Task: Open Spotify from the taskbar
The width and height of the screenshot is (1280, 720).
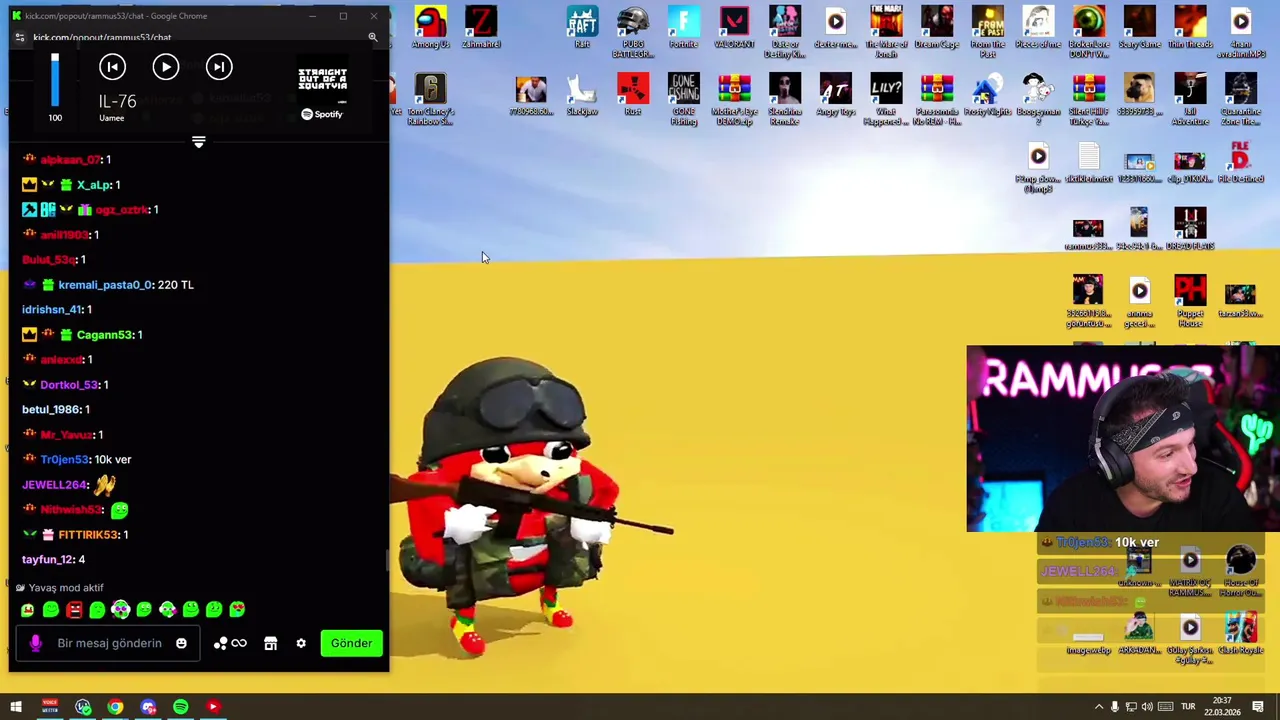Action: pyautogui.click(x=181, y=707)
